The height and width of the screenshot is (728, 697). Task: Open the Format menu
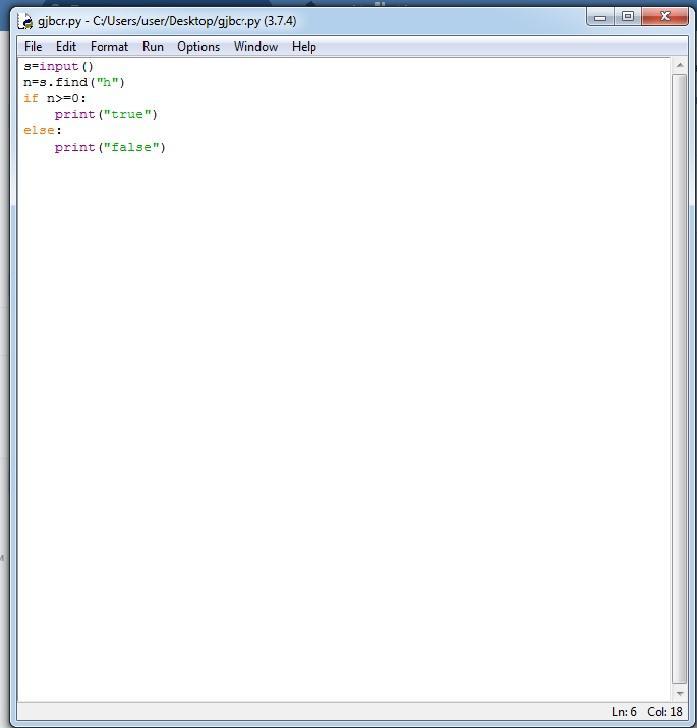point(109,47)
